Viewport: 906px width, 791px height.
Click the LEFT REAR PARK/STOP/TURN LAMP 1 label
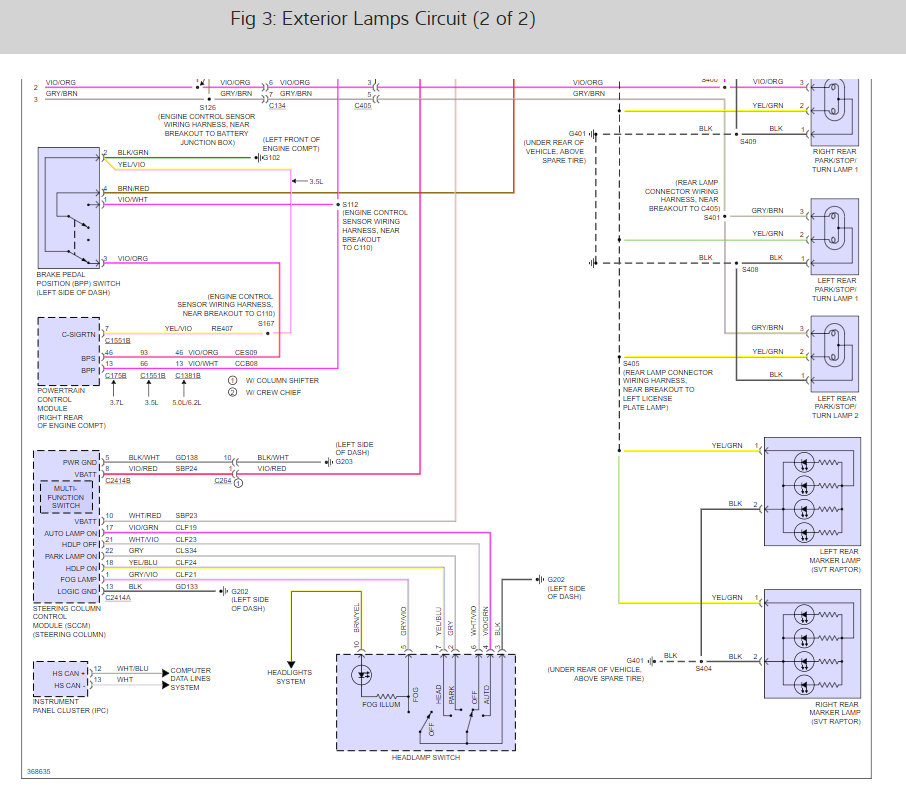coord(836,289)
